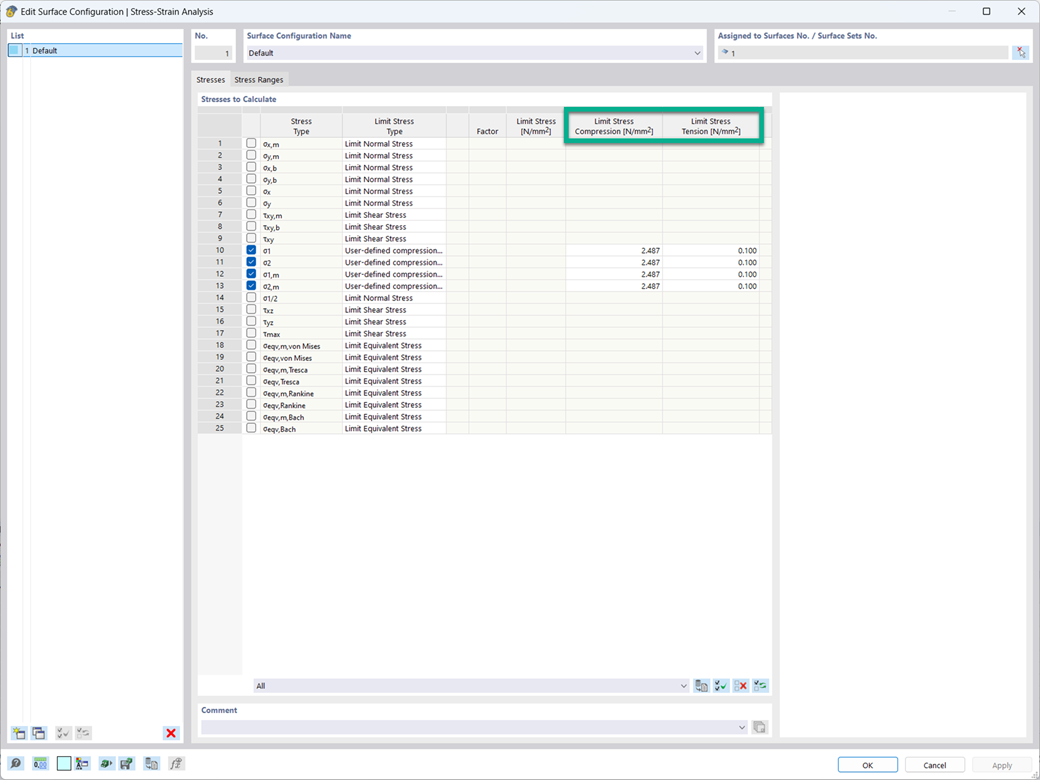Click the select all icon below List panel
The image size is (1040, 780).
[63, 733]
